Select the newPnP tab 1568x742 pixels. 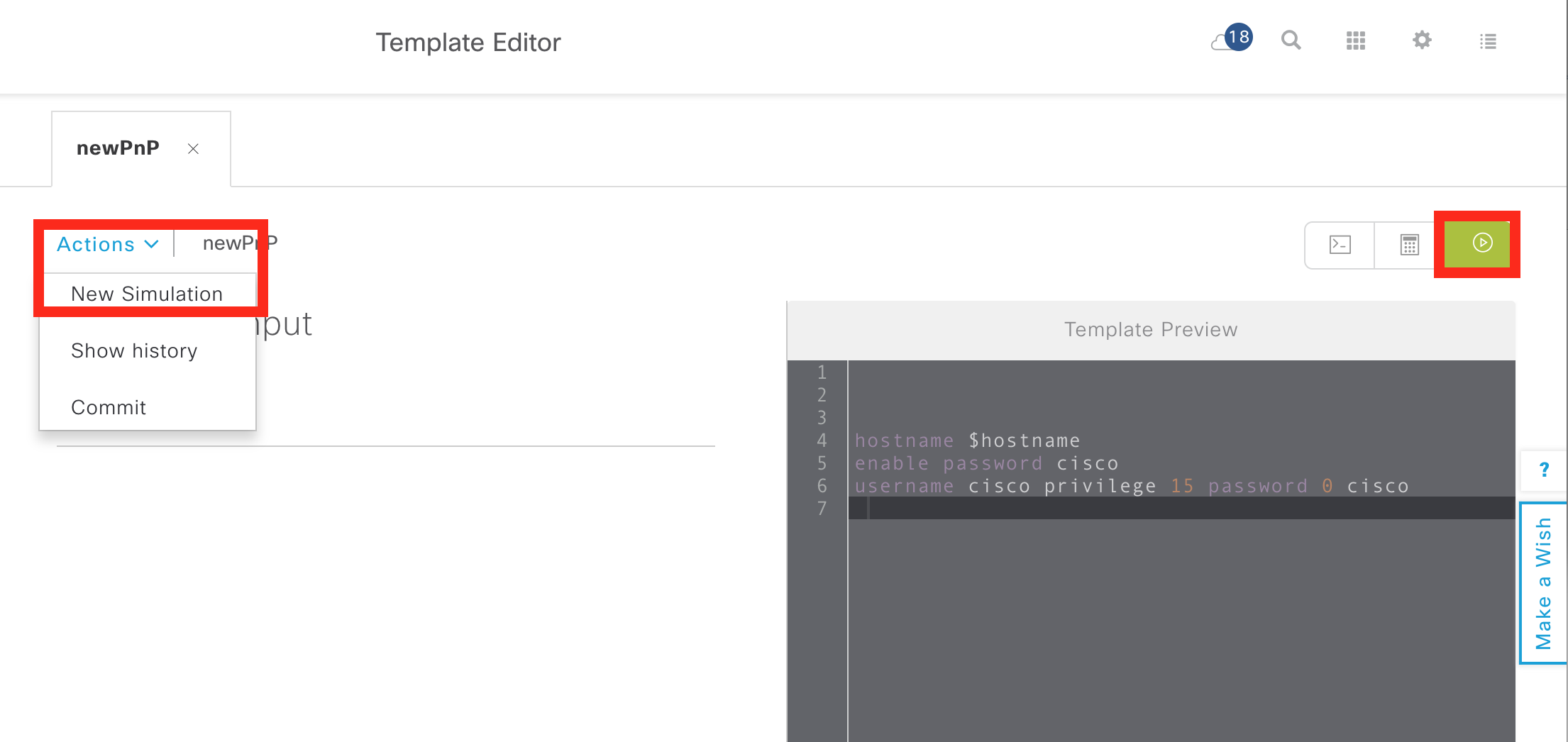point(118,148)
